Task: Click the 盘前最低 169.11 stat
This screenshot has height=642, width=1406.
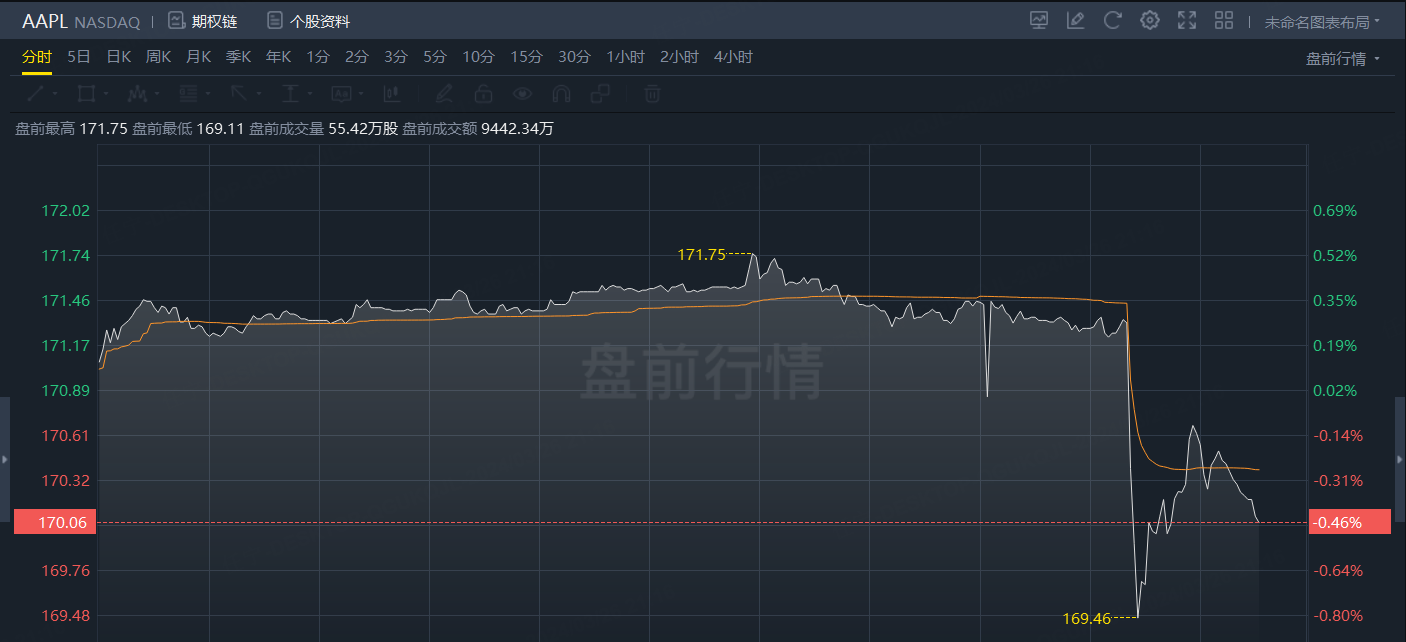Action: pyautogui.click(x=188, y=128)
